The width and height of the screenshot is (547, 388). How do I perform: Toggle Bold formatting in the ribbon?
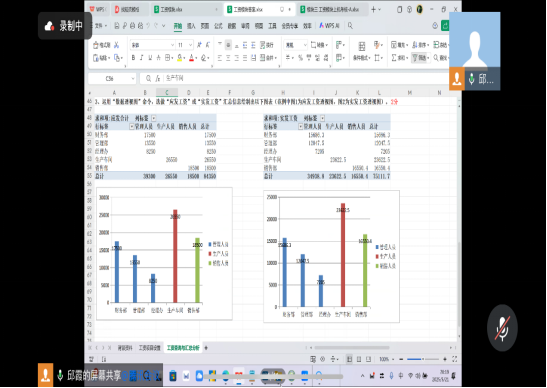click(133, 58)
